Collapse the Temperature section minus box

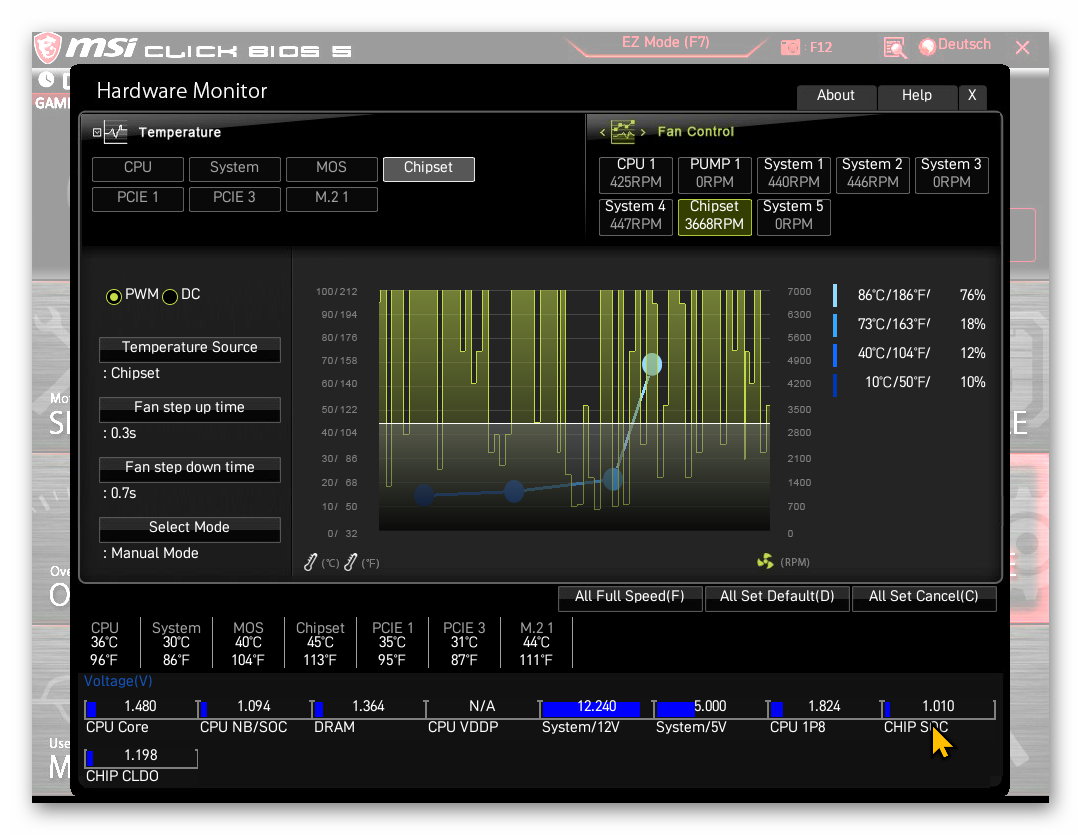97,132
